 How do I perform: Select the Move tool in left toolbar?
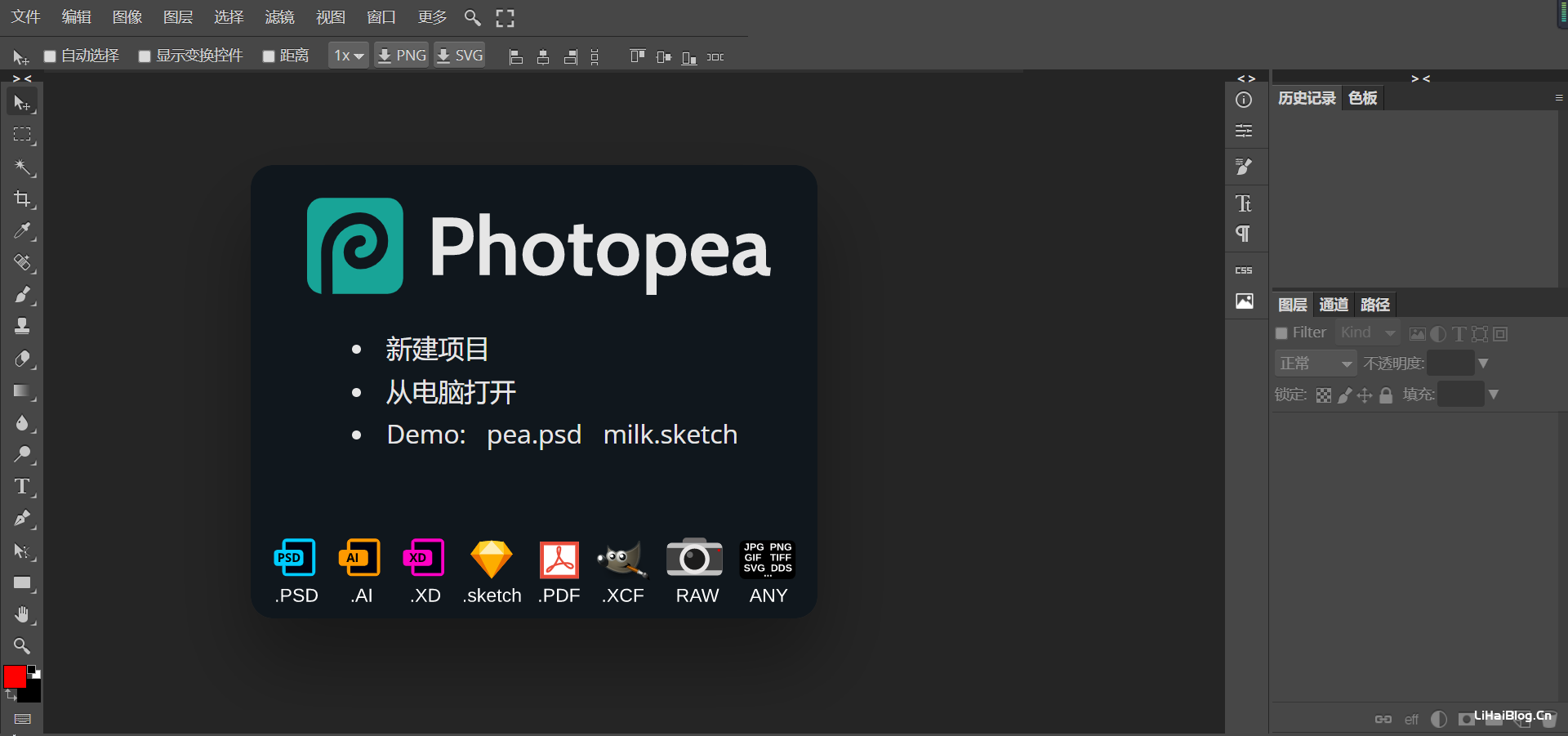click(22, 103)
